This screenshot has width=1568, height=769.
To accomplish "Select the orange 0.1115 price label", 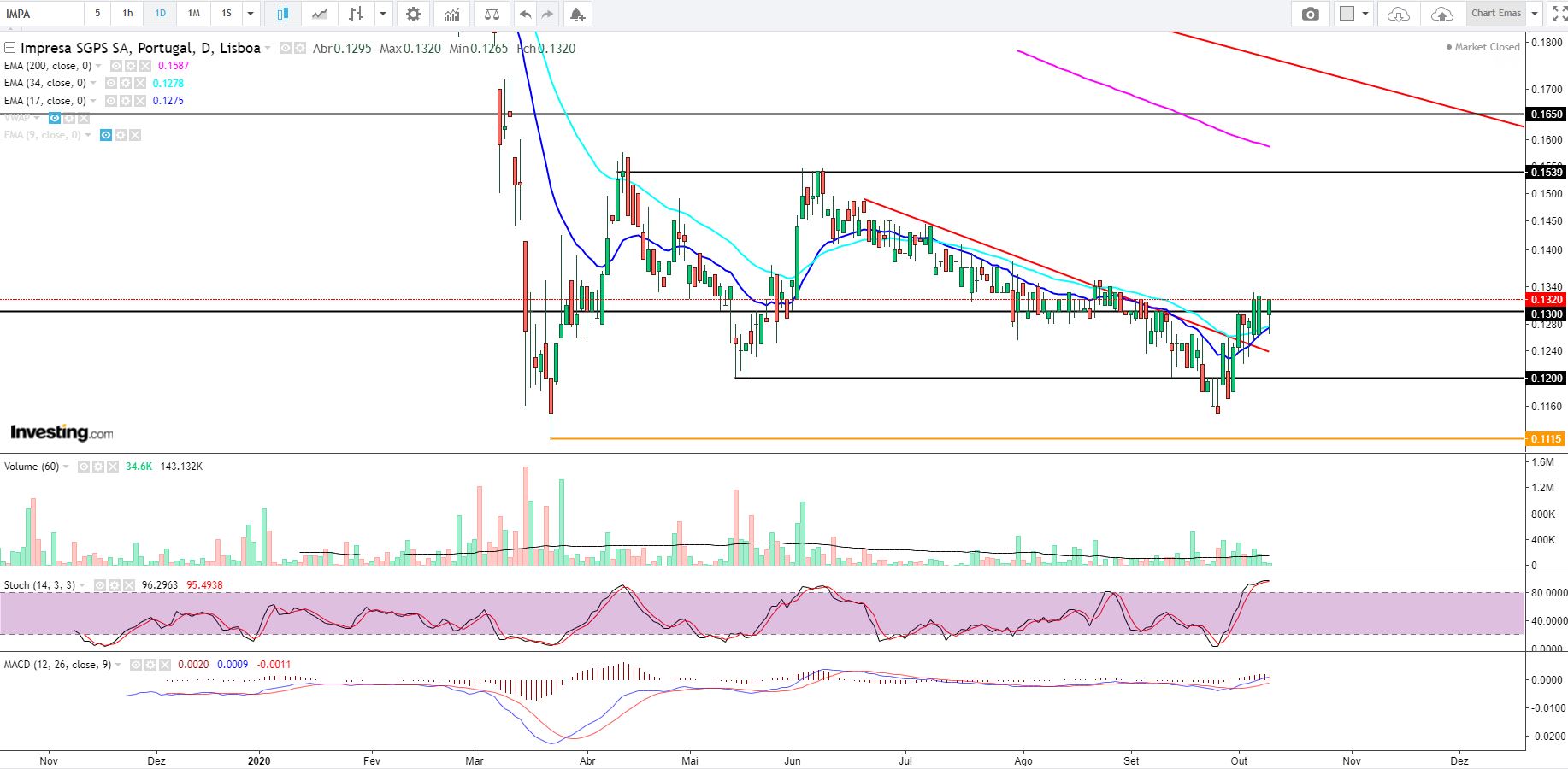I will click(1546, 439).
